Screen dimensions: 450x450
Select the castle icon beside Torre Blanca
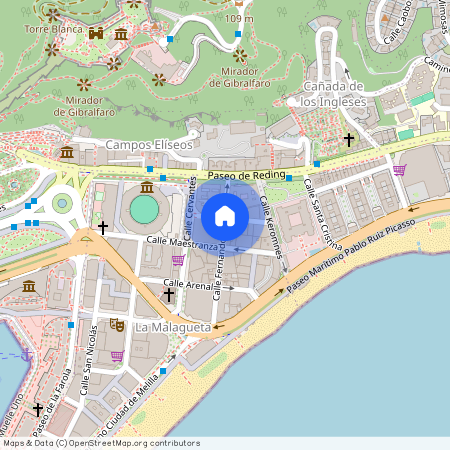click(x=96, y=33)
